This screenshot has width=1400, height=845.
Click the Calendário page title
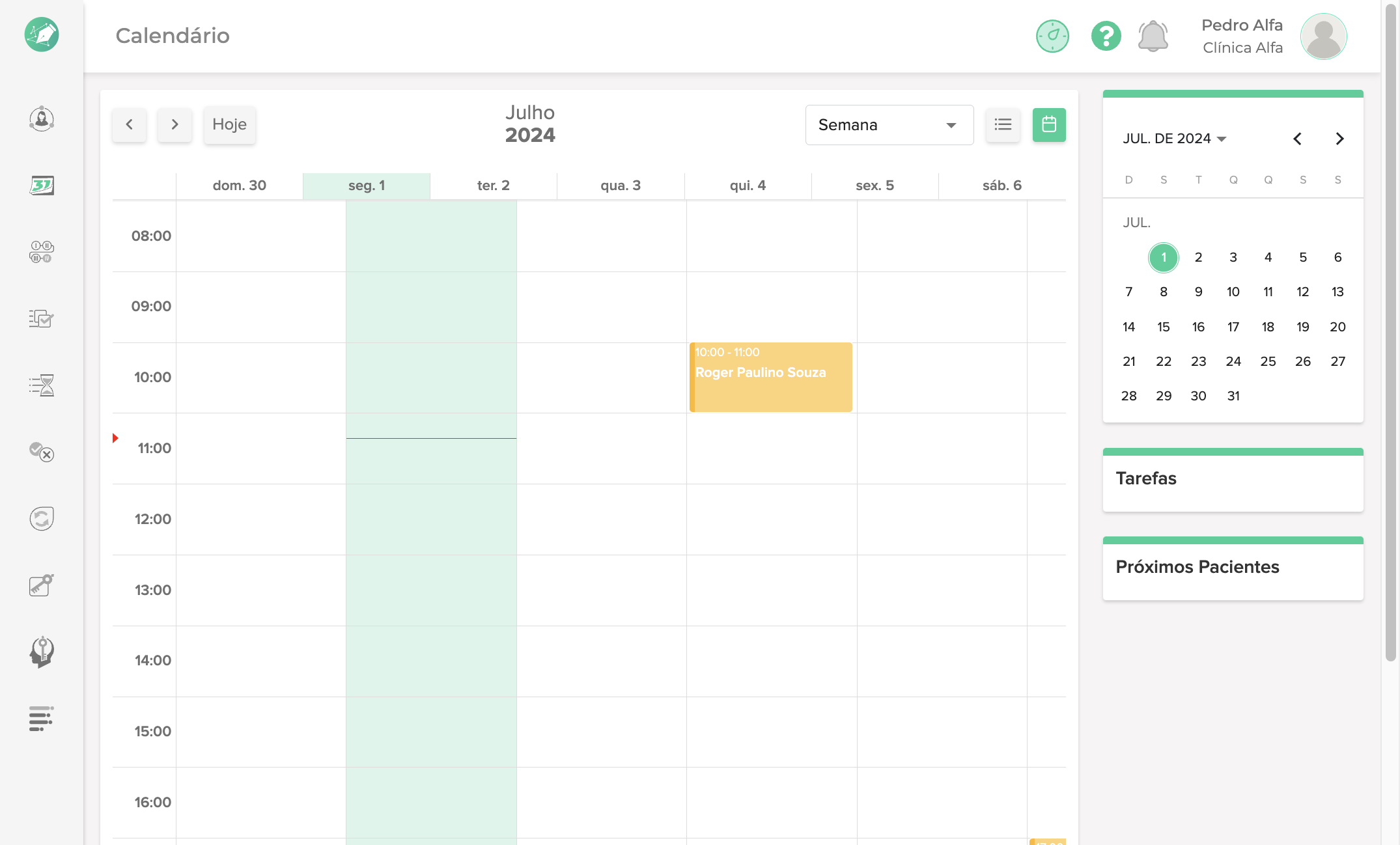point(173,35)
